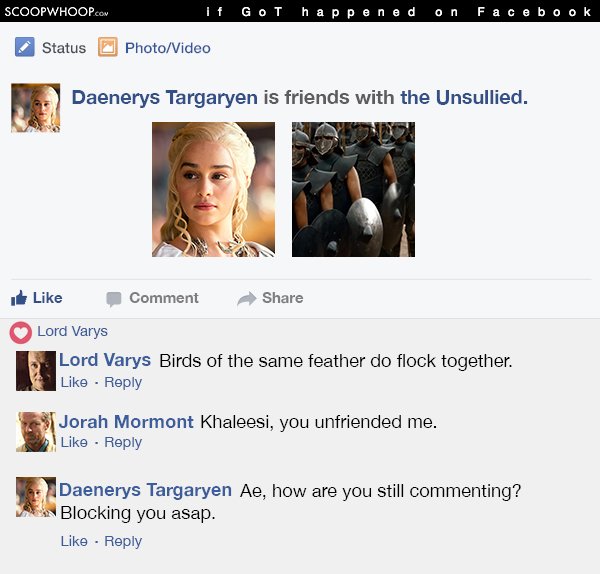Open the Unsullied page link
Screen dimensions: 600x574
pyautogui.click(x=464, y=97)
